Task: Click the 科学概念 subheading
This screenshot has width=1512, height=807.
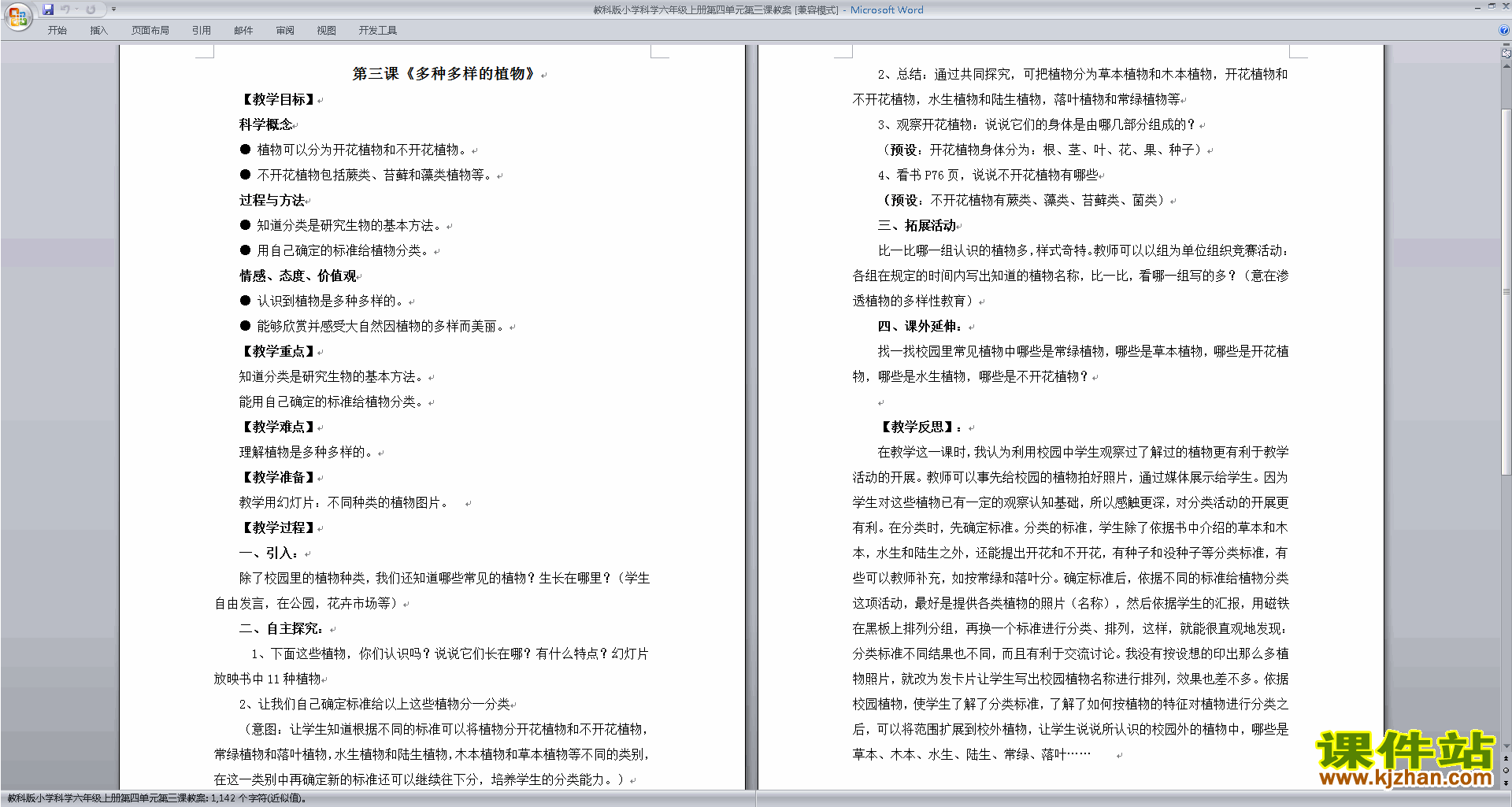Action: [x=266, y=124]
